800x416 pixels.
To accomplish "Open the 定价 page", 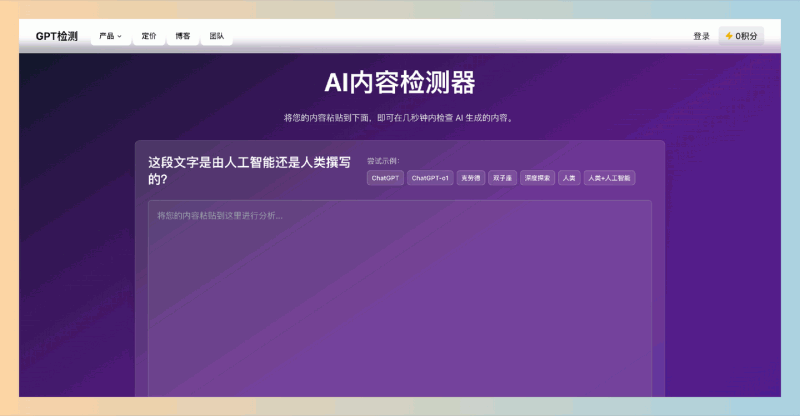I will (149, 36).
